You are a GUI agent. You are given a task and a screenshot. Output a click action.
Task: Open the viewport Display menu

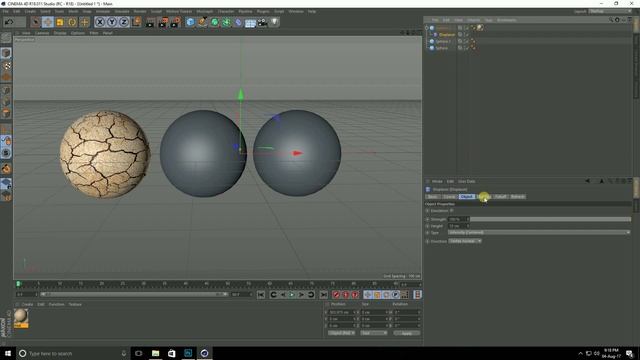click(60, 33)
